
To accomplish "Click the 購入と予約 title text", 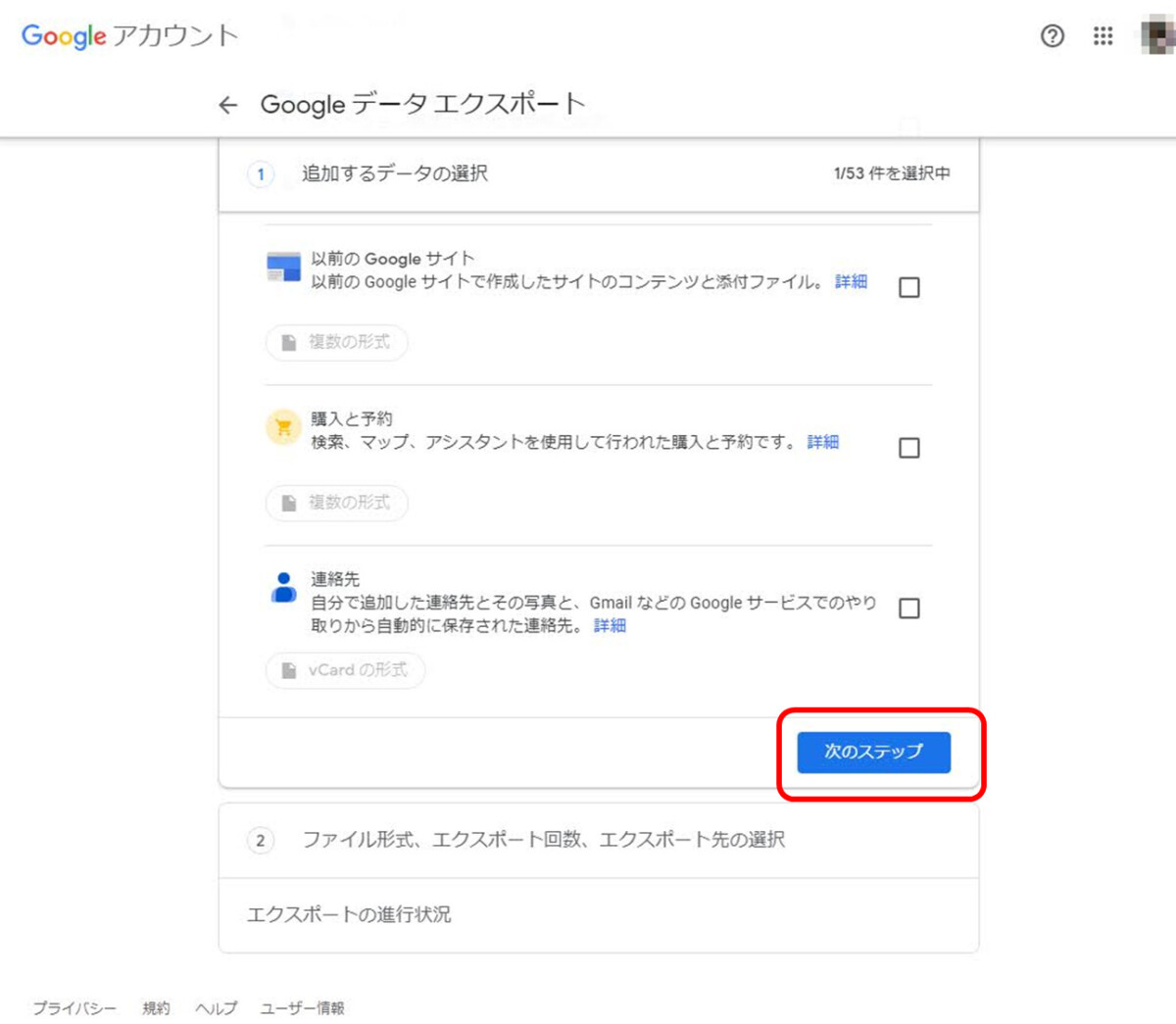I will point(351,418).
